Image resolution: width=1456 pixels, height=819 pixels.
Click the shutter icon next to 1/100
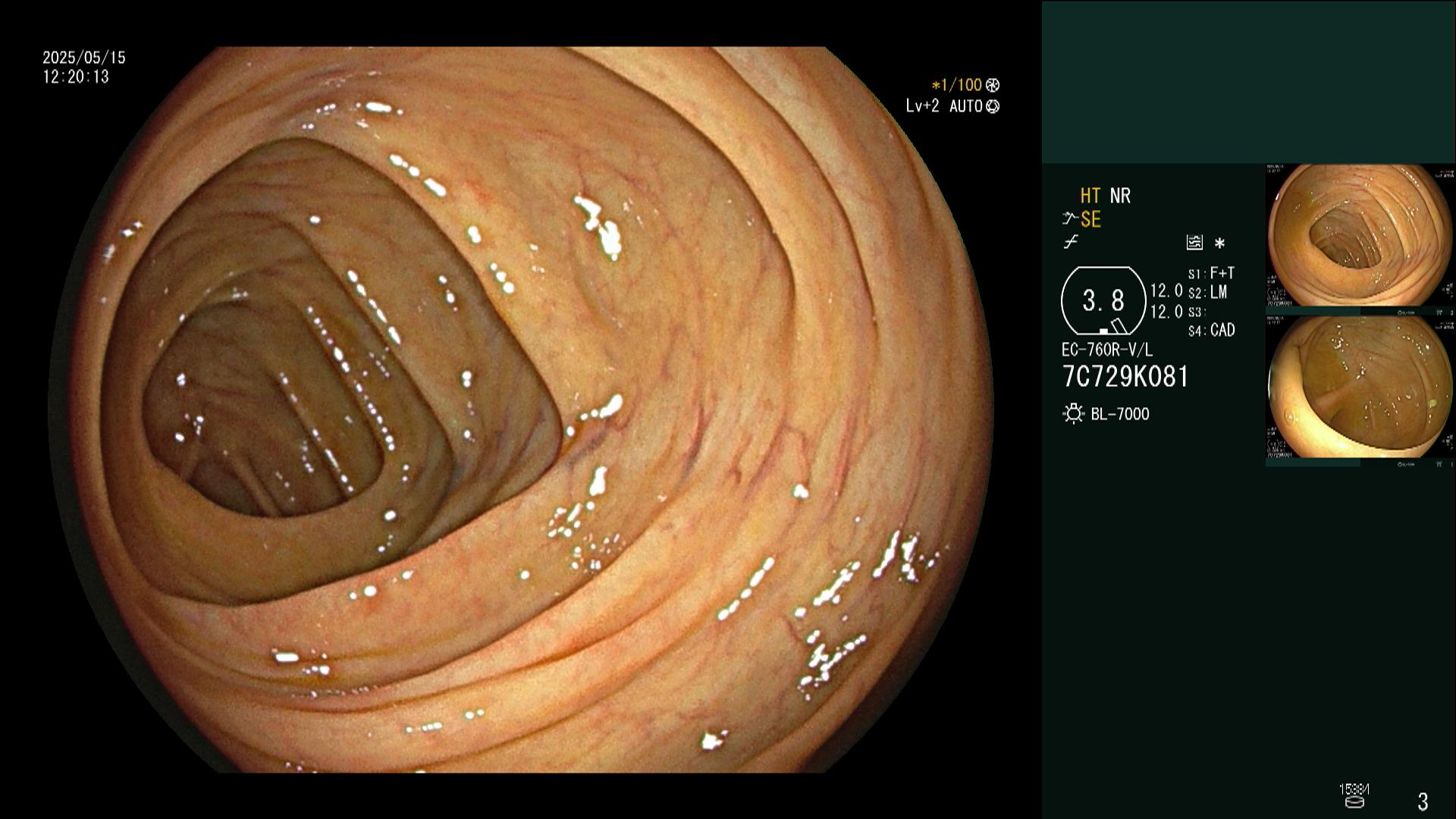(x=993, y=85)
